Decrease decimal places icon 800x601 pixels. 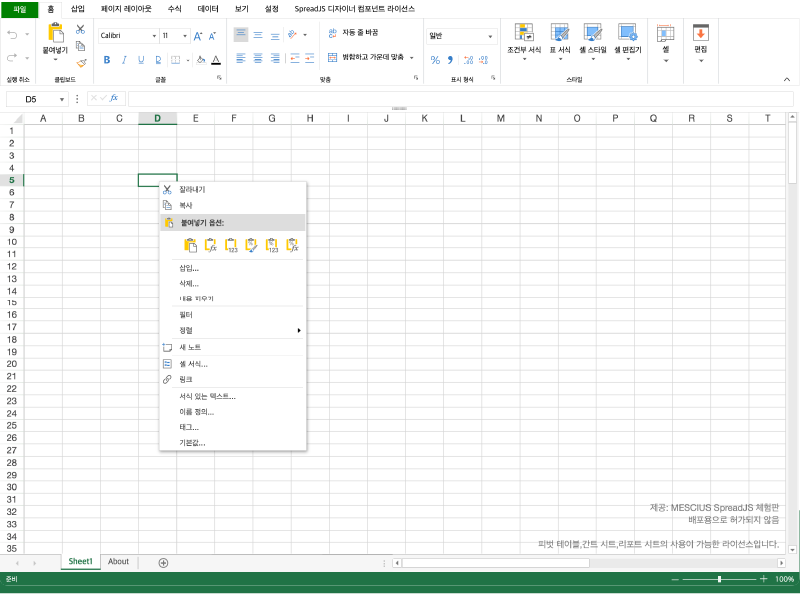click(484, 60)
